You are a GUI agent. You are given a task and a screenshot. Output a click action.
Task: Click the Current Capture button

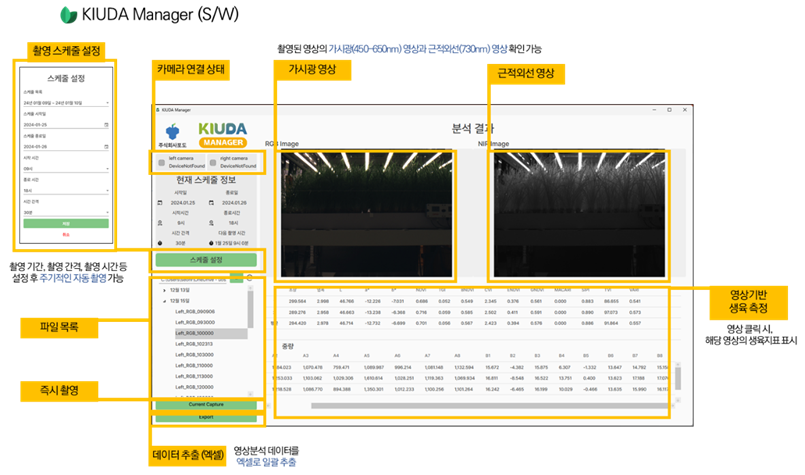point(206,405)
